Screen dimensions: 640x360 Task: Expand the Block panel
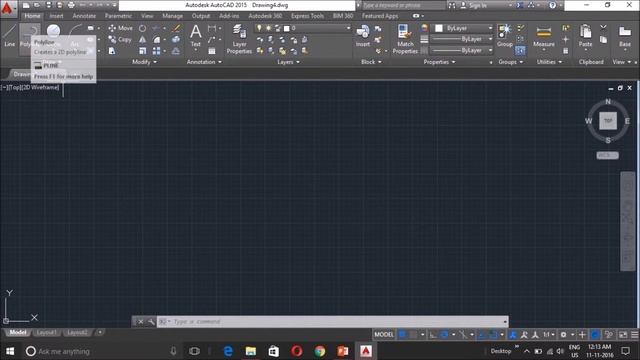pyautogui.click(x=371, y=62)
